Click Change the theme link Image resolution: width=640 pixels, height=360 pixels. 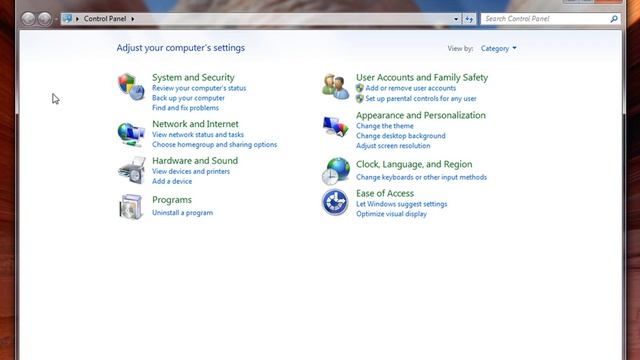pos(384,126)
